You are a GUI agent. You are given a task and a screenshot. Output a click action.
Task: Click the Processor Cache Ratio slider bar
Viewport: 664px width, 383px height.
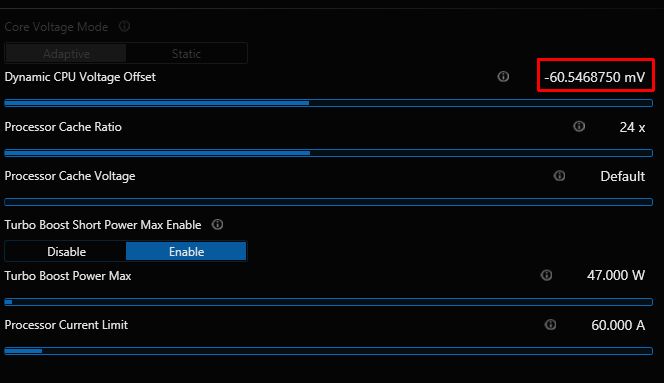(329, 153)
